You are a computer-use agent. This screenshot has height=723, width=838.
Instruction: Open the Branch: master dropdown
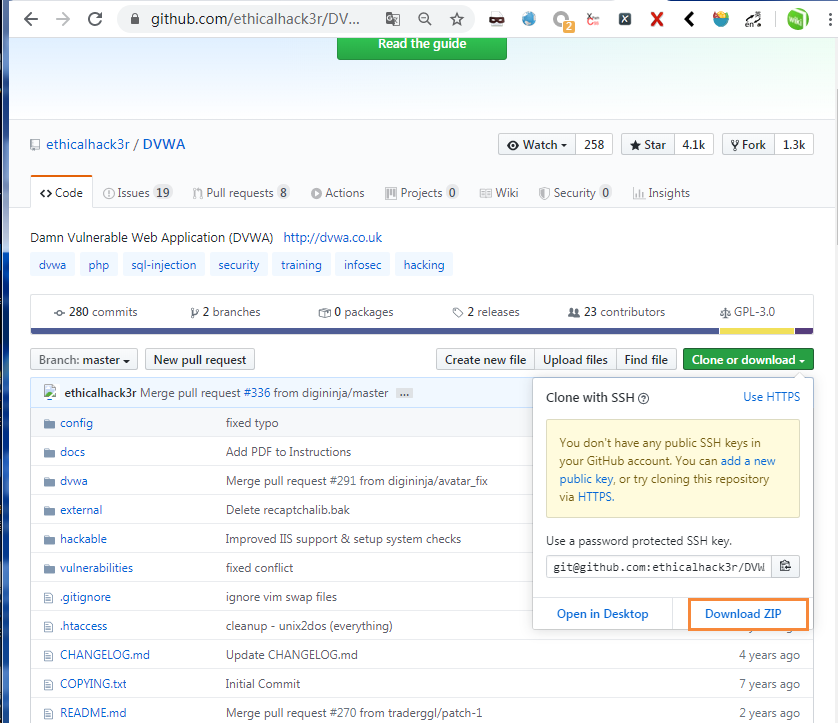point(84,360)
